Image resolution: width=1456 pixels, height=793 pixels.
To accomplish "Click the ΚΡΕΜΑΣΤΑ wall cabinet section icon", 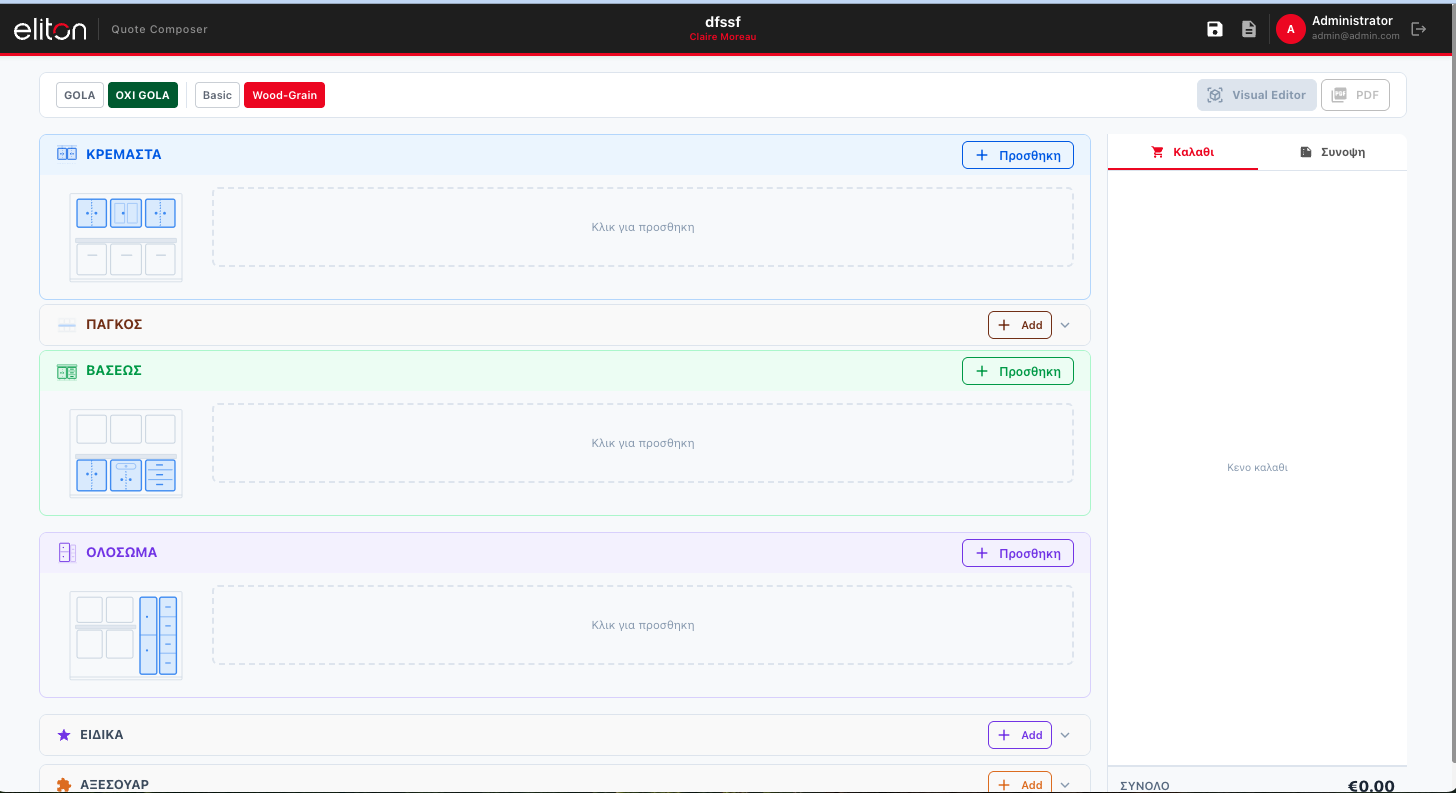I will tap(67, 154).
